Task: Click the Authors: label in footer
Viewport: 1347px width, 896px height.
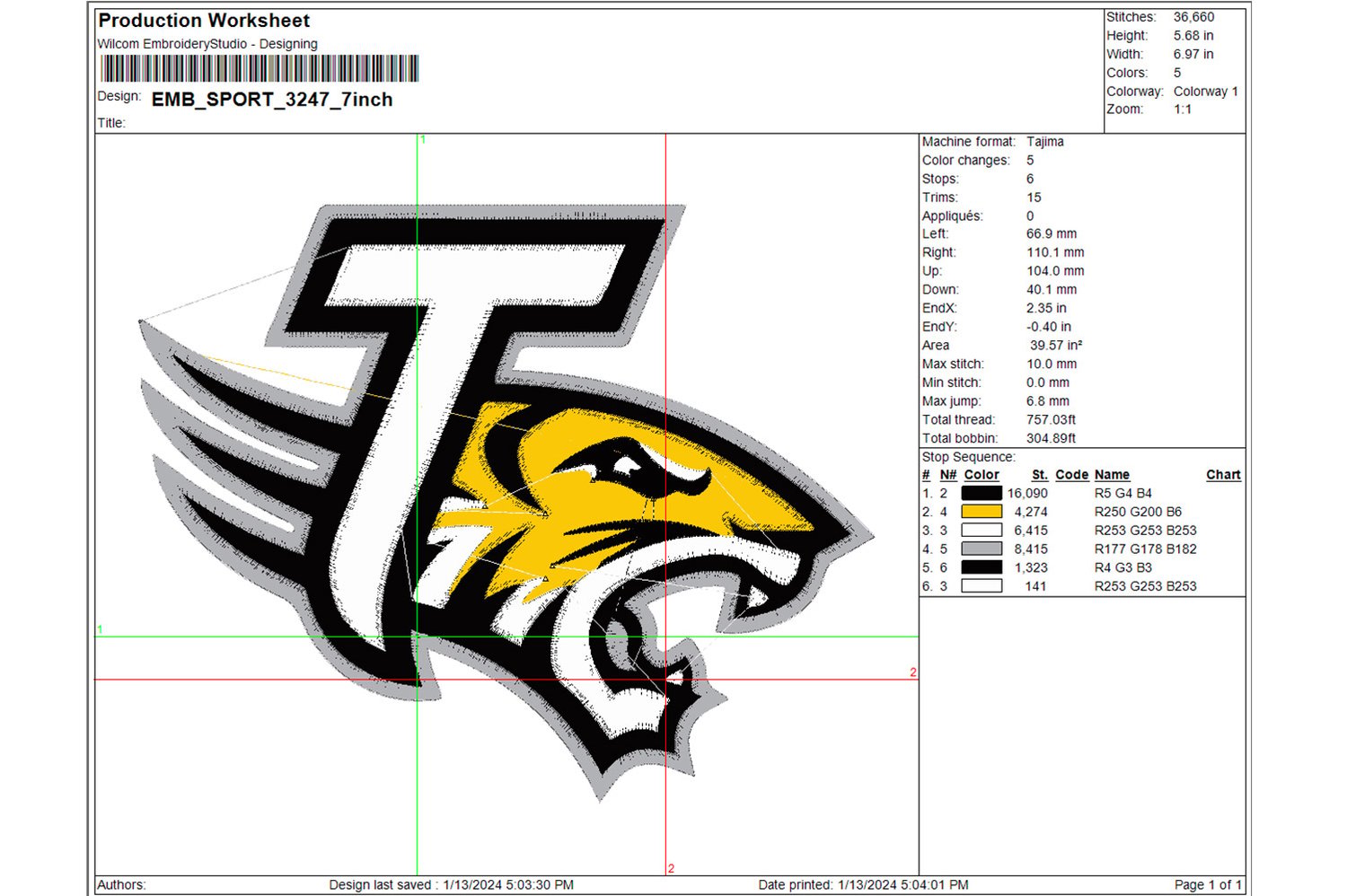Action: tap(121, 885)
